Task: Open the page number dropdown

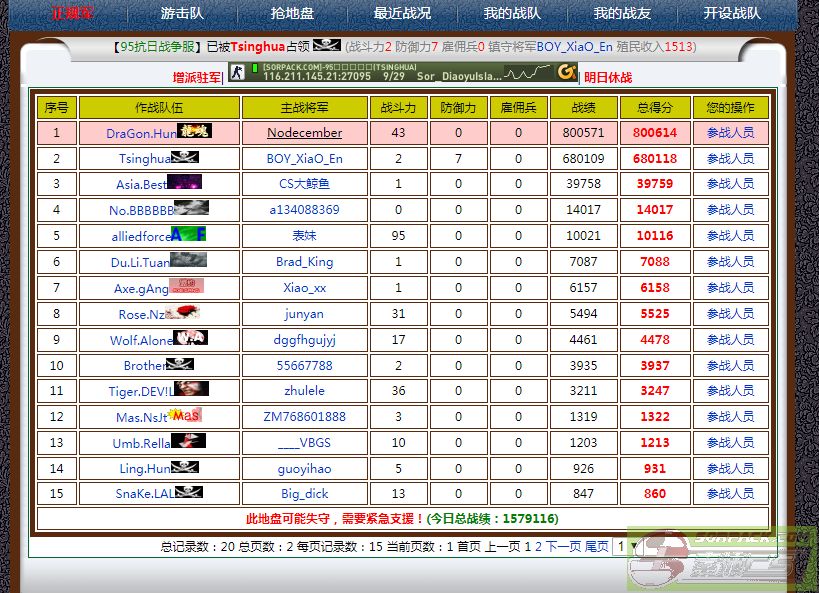Action: point(625,547)
